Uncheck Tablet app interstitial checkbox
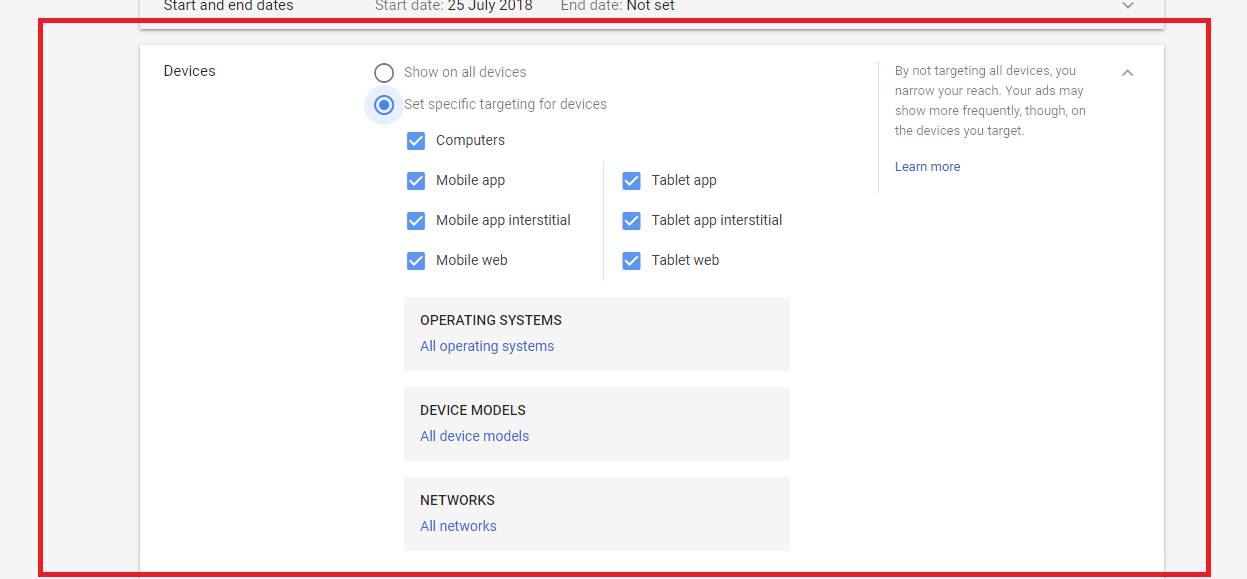The image size is (1247, 579). click(631, 220)
